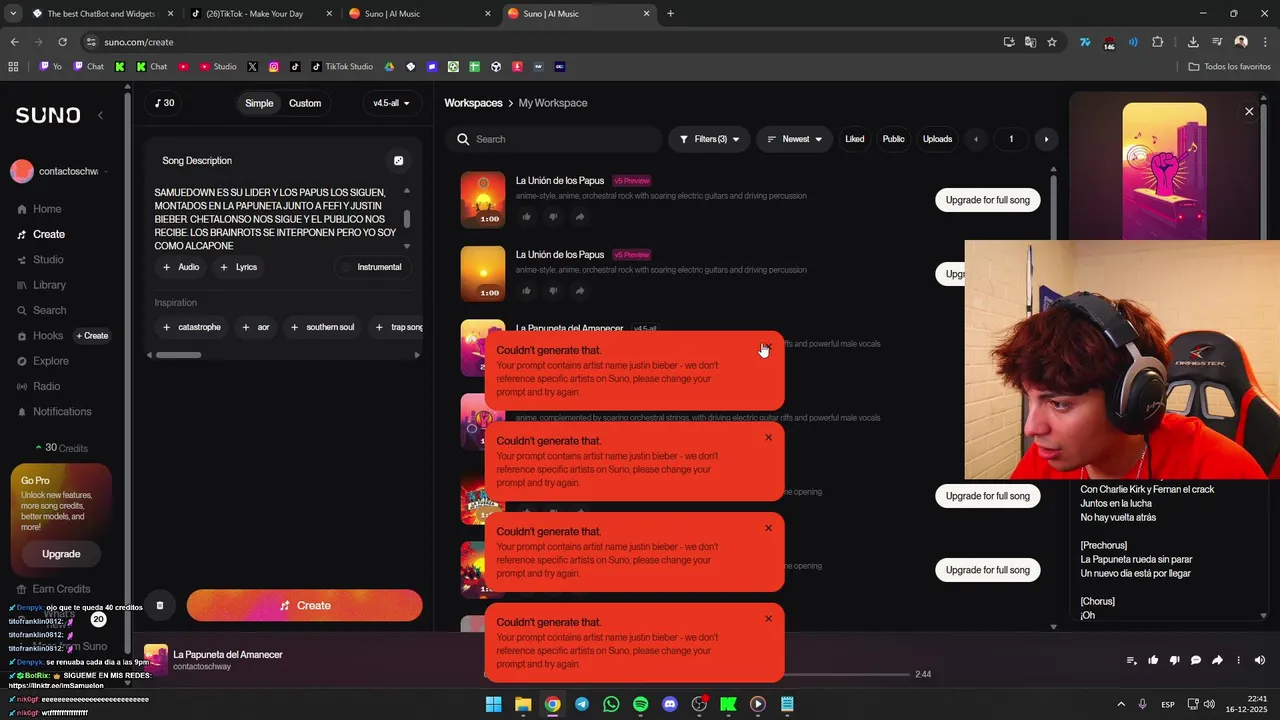
Task: Open first La Unión de los Papus thumbnail
Action: (x=483, y=200)
